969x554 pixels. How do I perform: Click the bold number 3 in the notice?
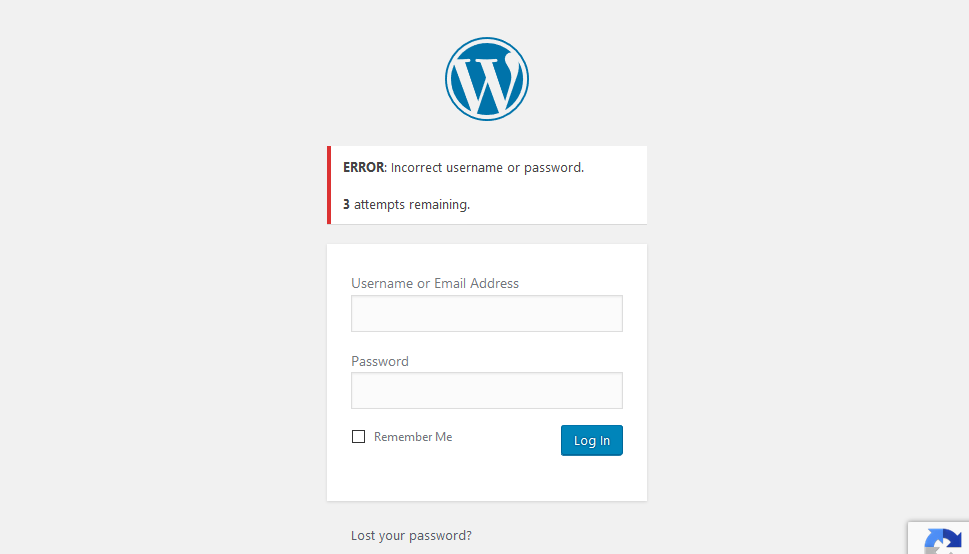pos(346,204)
